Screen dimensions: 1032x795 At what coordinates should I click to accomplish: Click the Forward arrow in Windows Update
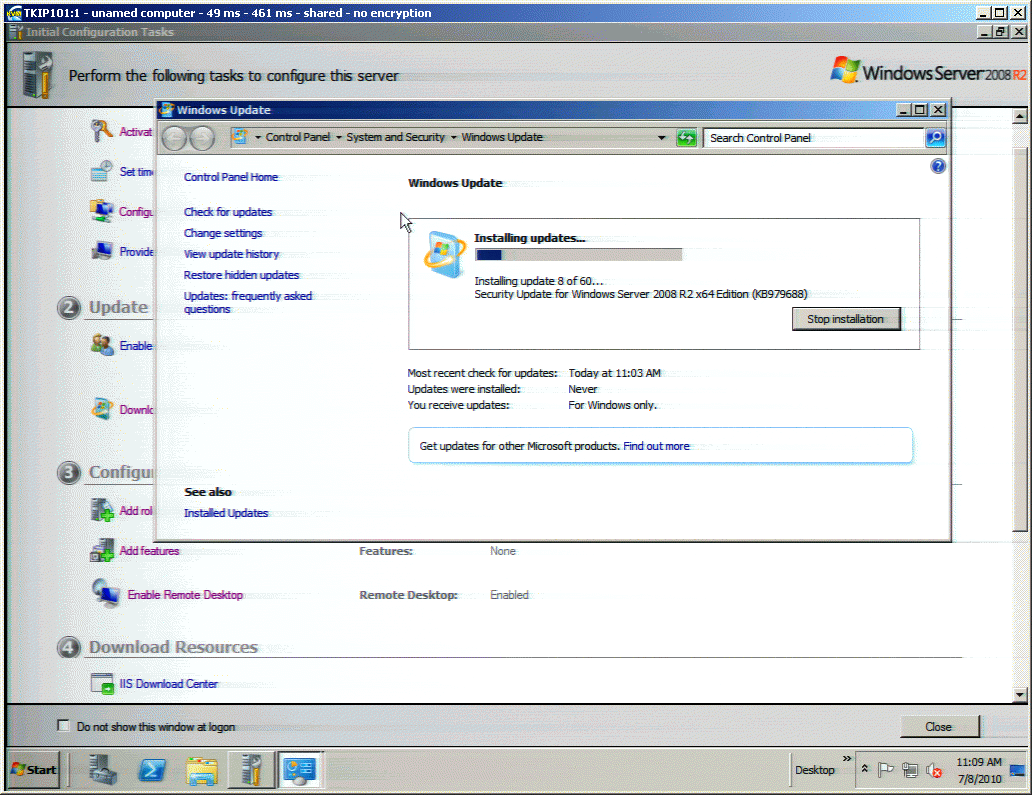coord(202,138)
